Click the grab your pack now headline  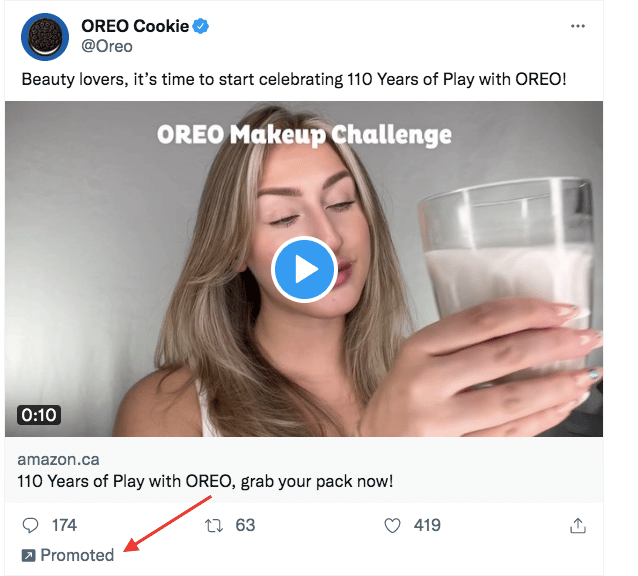point(205,481)
